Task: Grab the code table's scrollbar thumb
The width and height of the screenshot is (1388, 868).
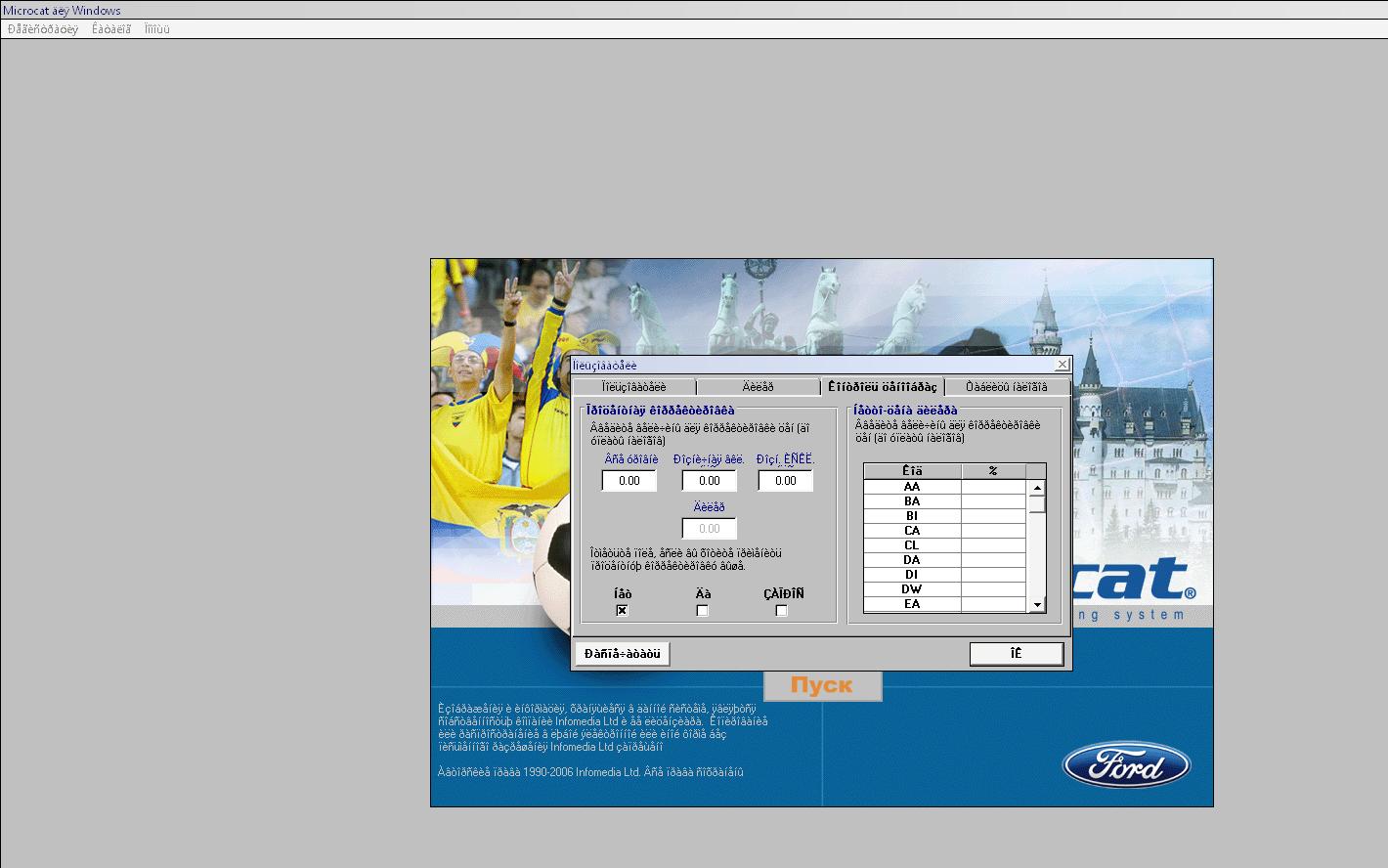Action: tap(1037, 503)
